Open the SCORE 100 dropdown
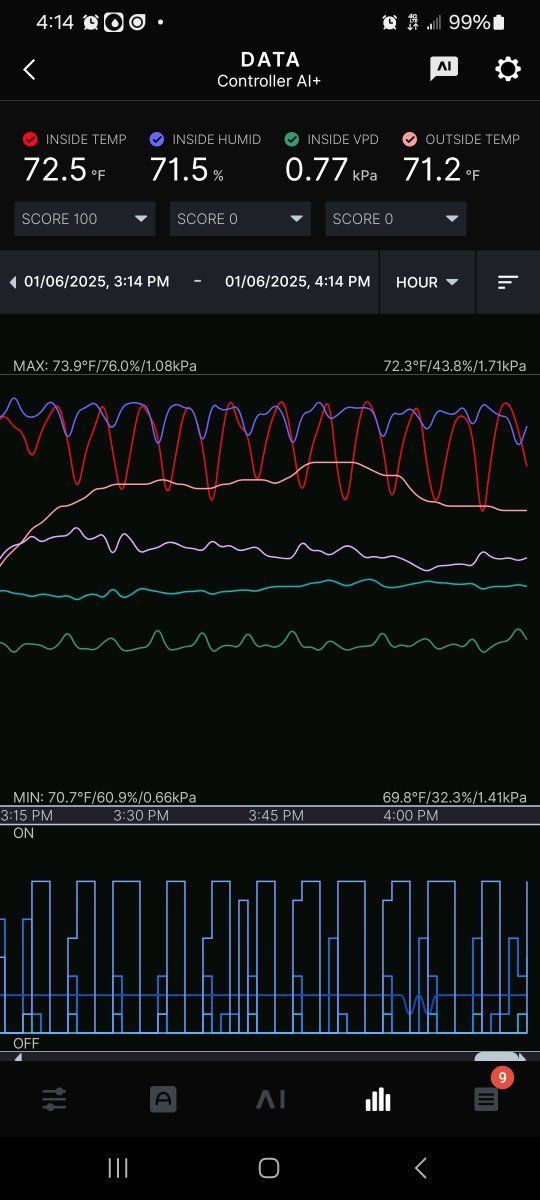 coord(85,218)
